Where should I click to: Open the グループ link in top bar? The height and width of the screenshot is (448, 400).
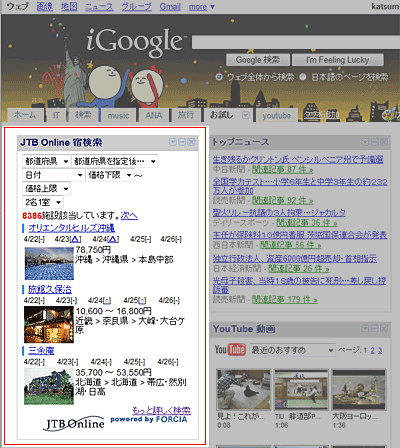pyautogui.click(x=136, y=7)
